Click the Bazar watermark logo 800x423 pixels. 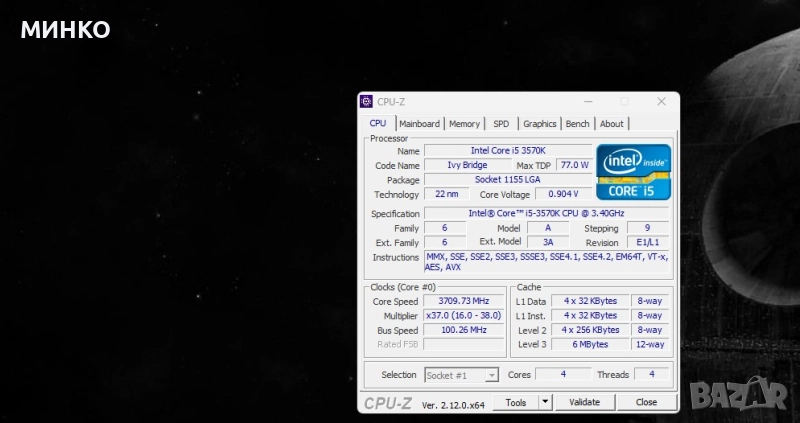(746, 396)
